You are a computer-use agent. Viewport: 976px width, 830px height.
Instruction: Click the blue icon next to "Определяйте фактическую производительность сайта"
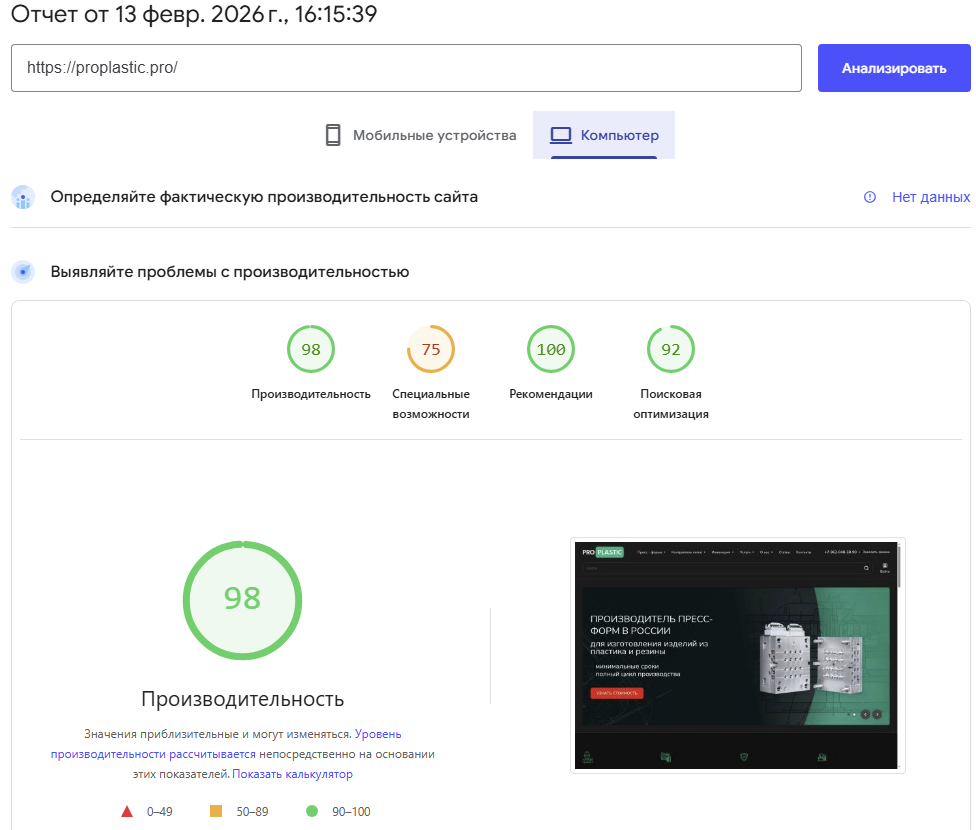(x=22, y=197)
